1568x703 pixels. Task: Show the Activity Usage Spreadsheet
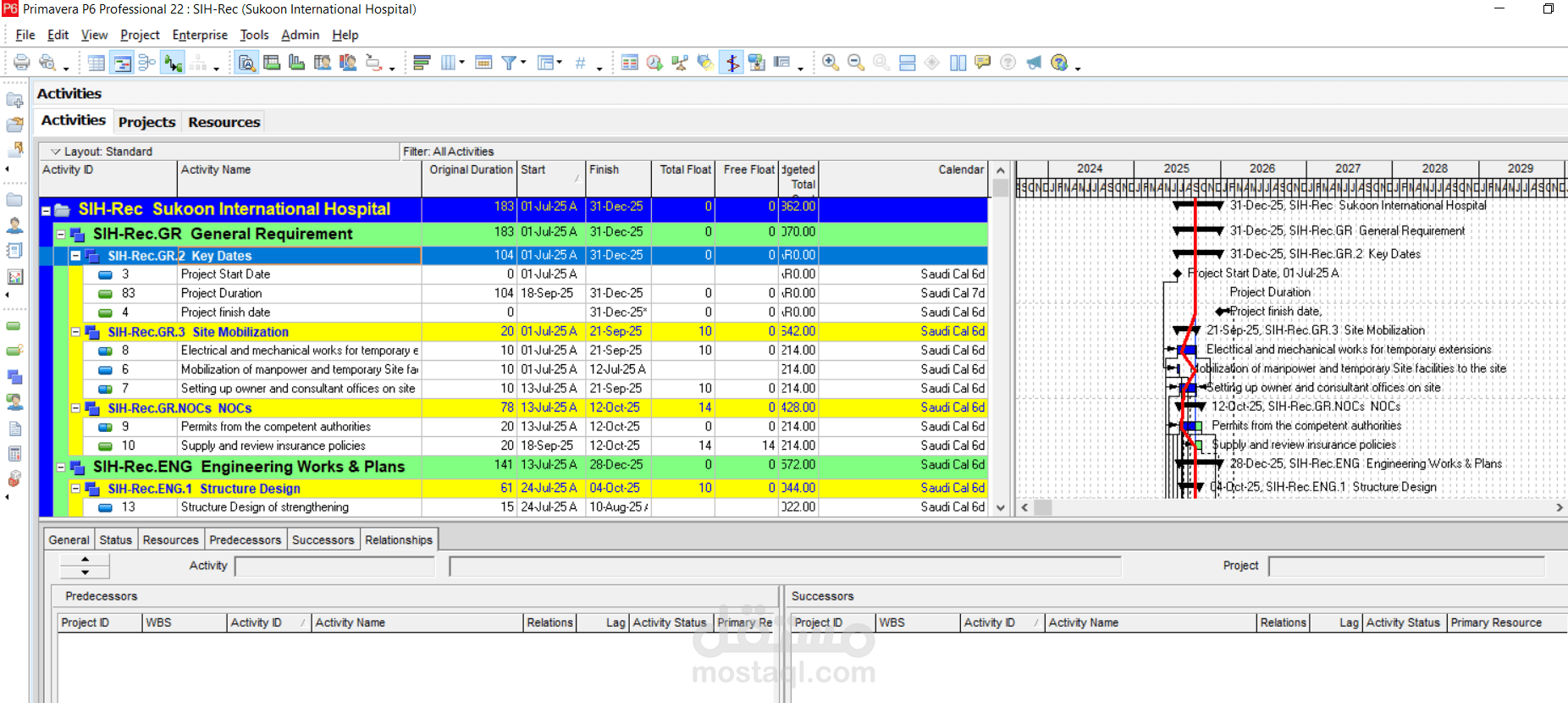(272, 63)
